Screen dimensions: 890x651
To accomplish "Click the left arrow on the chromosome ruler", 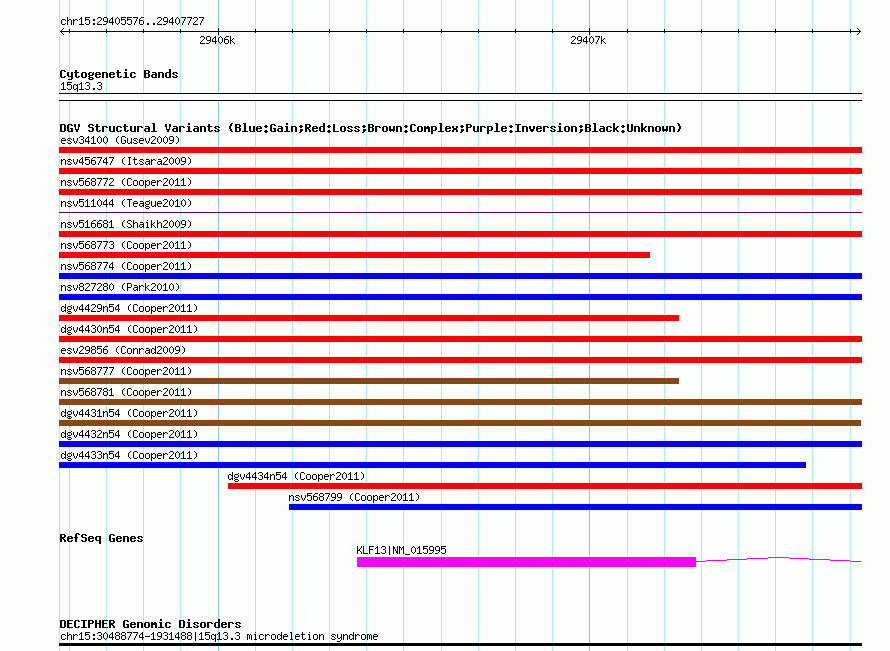I will pos(63,32).
